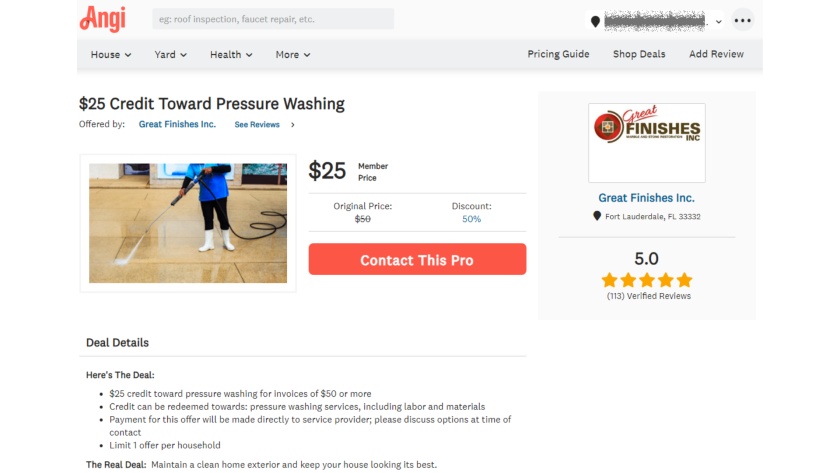Open the Great Finishes Inc. offered-by link
The width and height of the screenshot is (840, 473).
pos(177,124)
